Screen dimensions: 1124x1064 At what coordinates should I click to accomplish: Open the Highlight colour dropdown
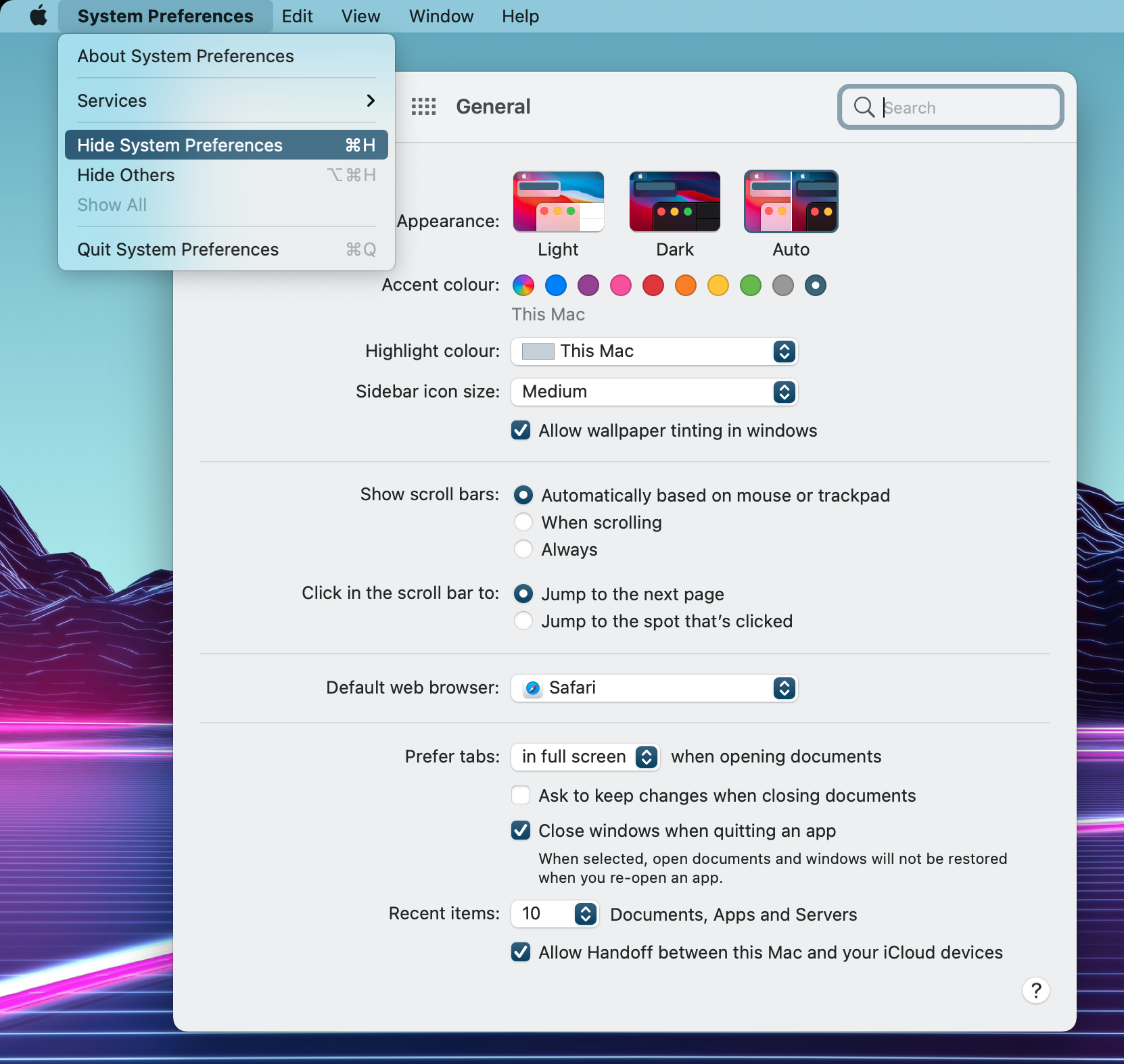(655, 352)
